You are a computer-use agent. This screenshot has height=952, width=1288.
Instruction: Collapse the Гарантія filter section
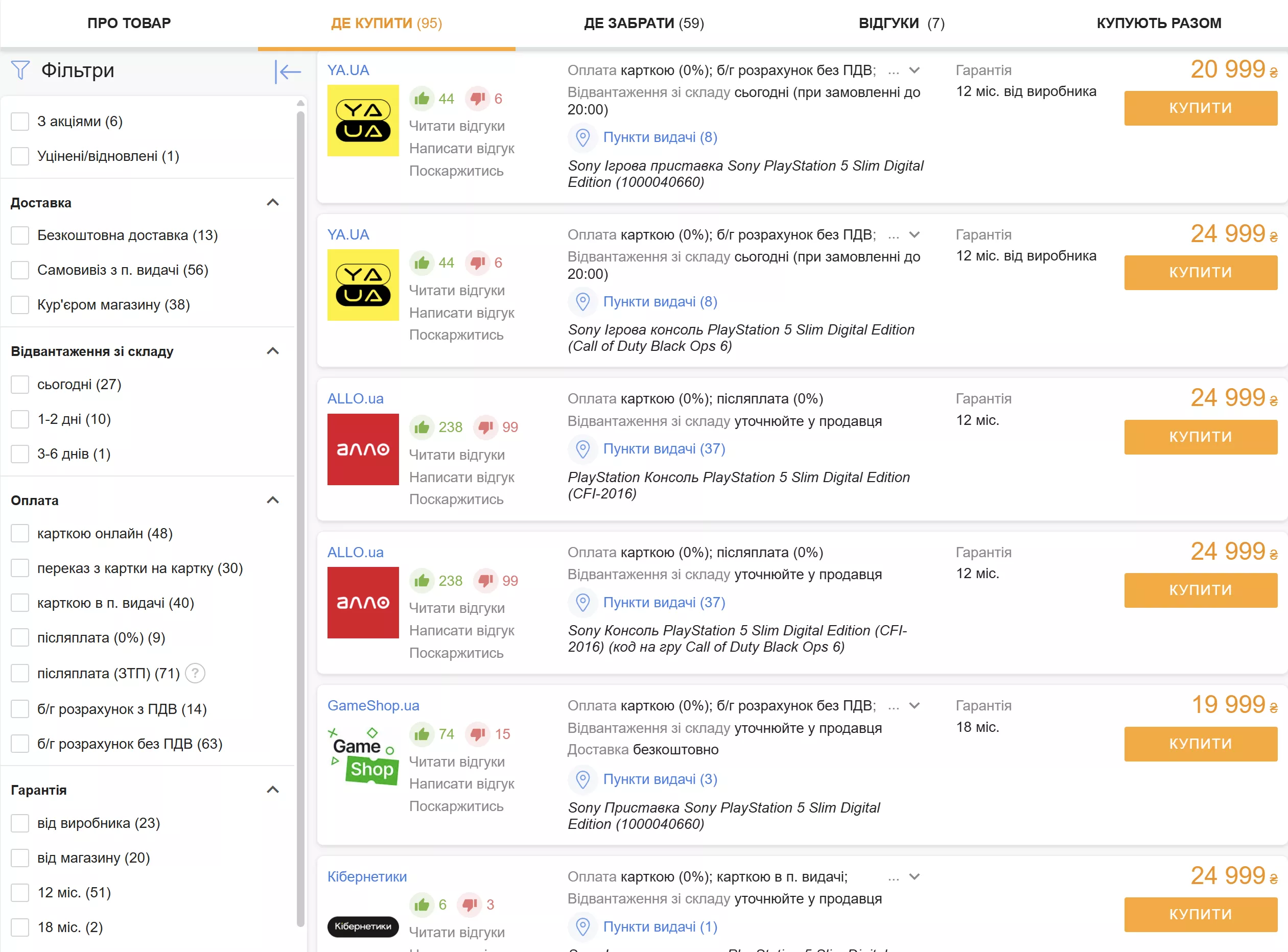coord(274,790)
